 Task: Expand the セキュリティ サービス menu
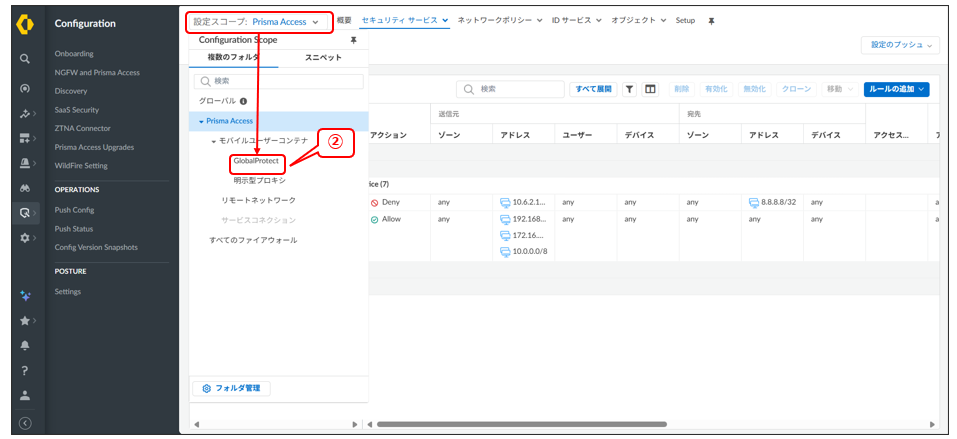click(405, 20)
